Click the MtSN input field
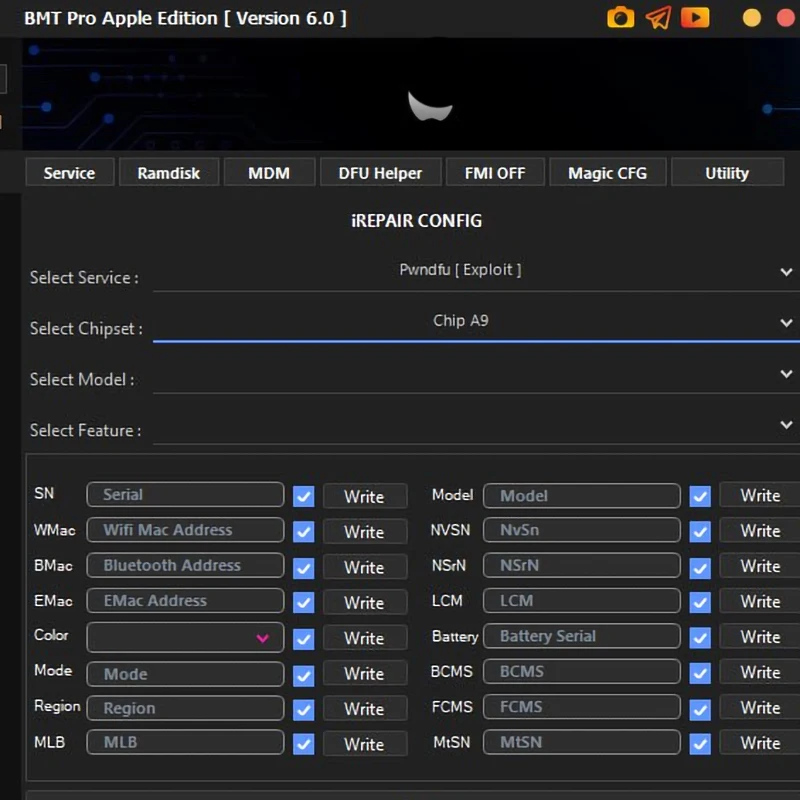This screenshot has height=800, width=800. [582, 742]
